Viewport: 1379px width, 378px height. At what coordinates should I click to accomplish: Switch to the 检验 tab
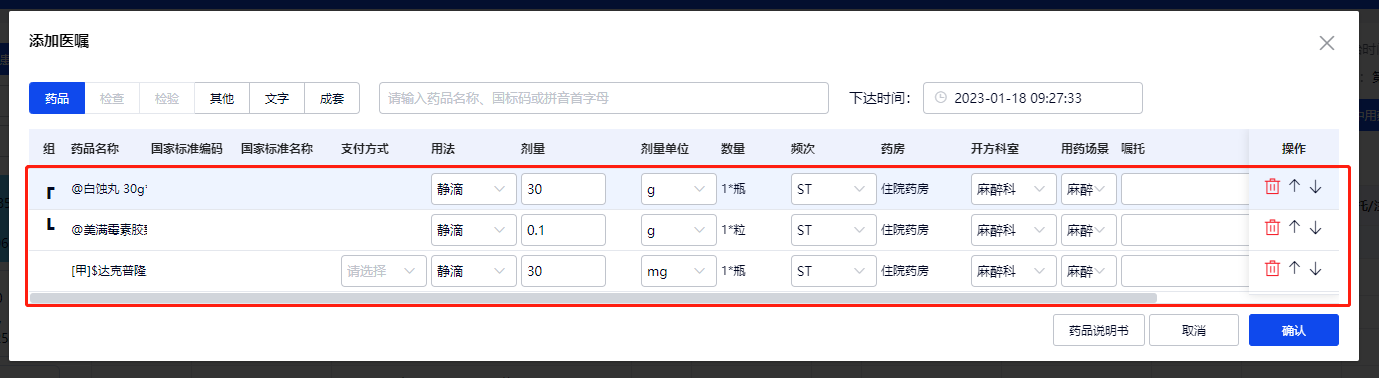[x=167, y=98]
